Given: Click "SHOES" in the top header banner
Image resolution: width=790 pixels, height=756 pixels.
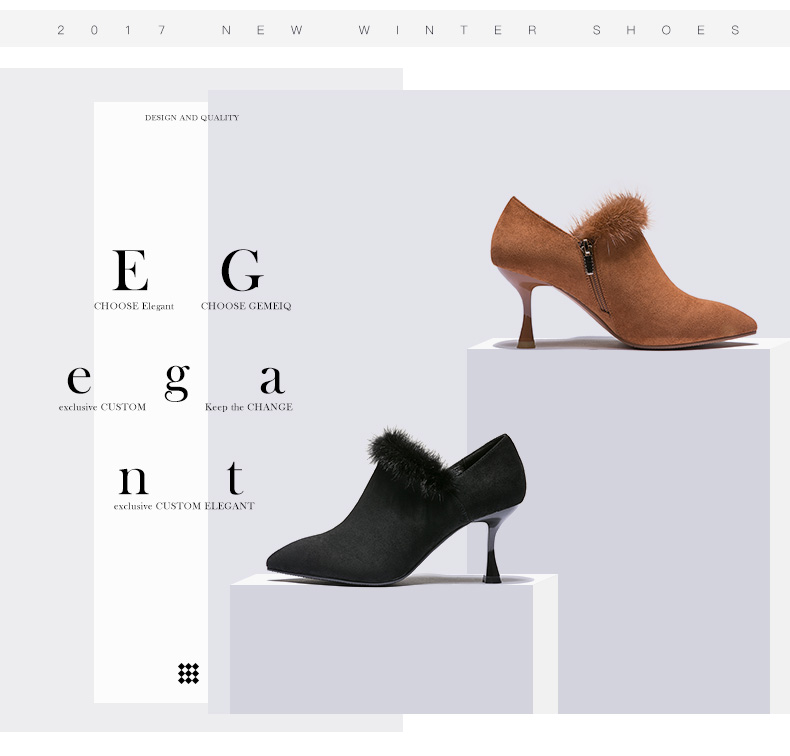Looking at the screenshot, I should coord(666,30).
